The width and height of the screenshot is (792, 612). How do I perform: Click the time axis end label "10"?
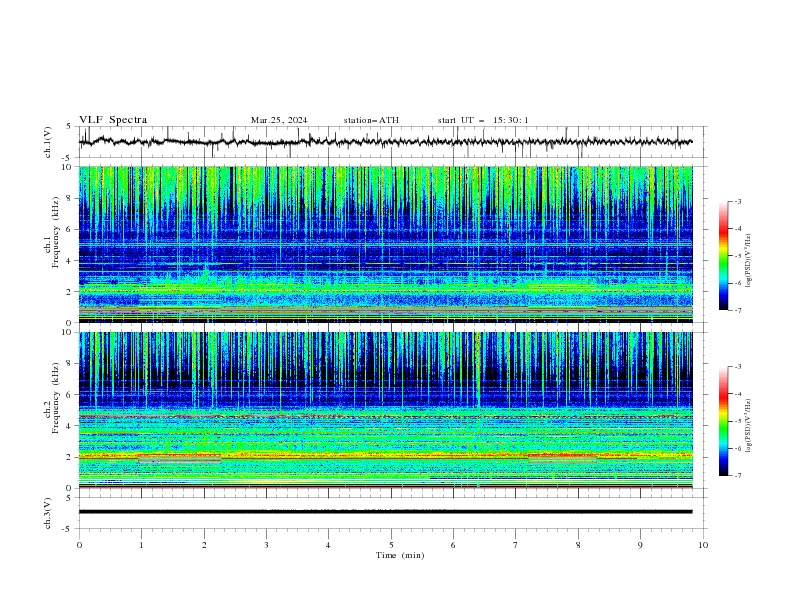coord(703,545)
